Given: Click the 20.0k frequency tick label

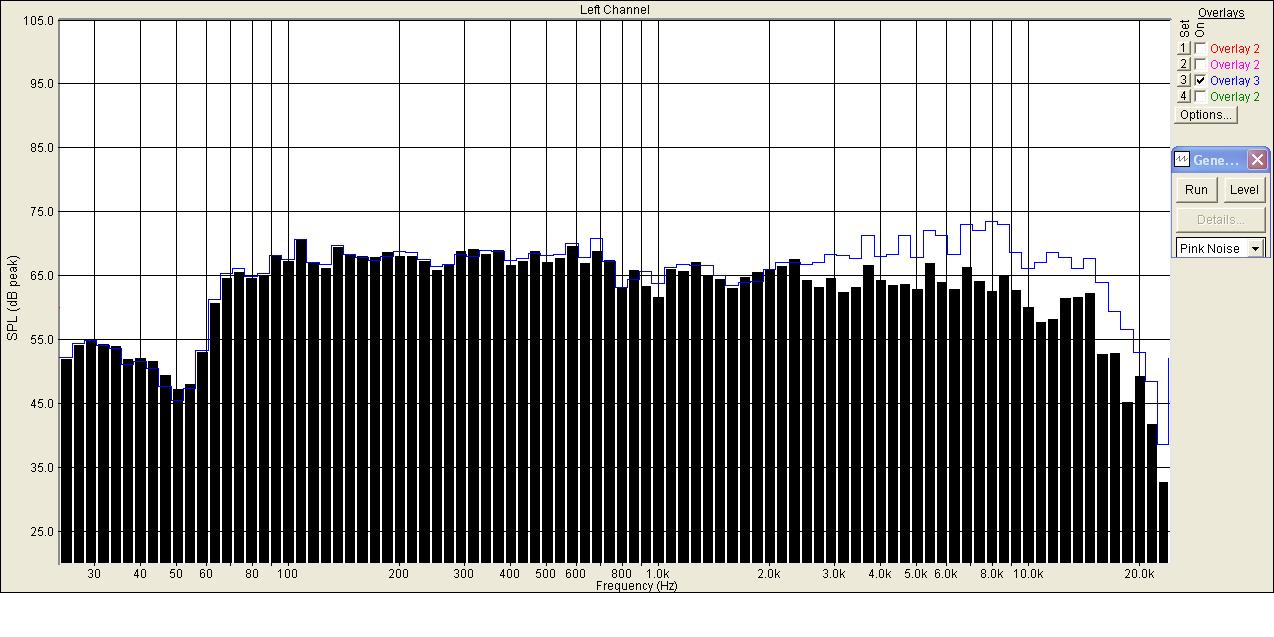Looking at the screenshot, I should pos(1140,574).
